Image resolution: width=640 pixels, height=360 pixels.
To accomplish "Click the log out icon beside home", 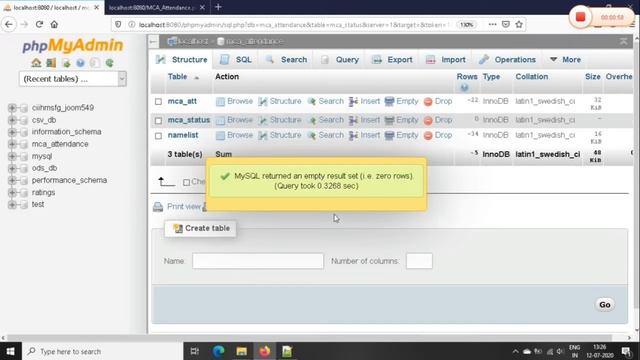I will point(51,63).
